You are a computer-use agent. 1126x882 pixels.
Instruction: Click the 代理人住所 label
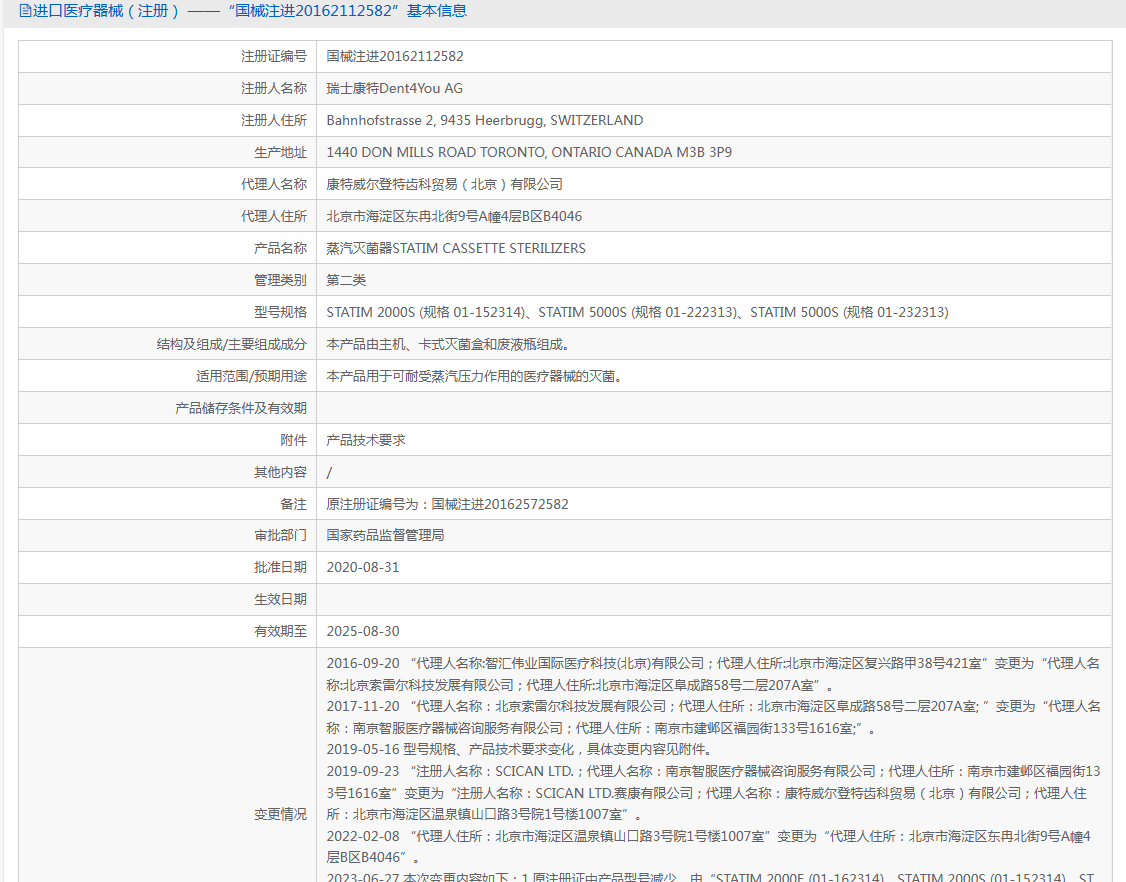coord(274,216)
